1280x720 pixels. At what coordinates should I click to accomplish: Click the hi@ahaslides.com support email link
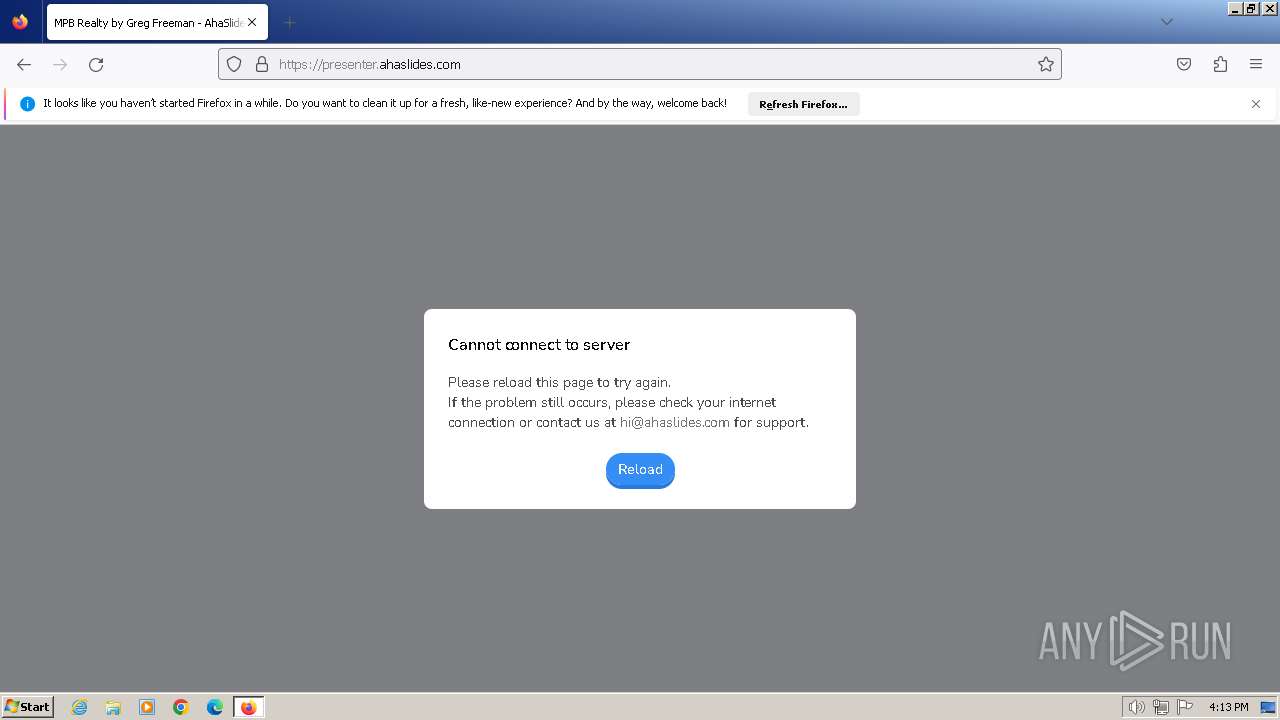[x=675, y=423]
